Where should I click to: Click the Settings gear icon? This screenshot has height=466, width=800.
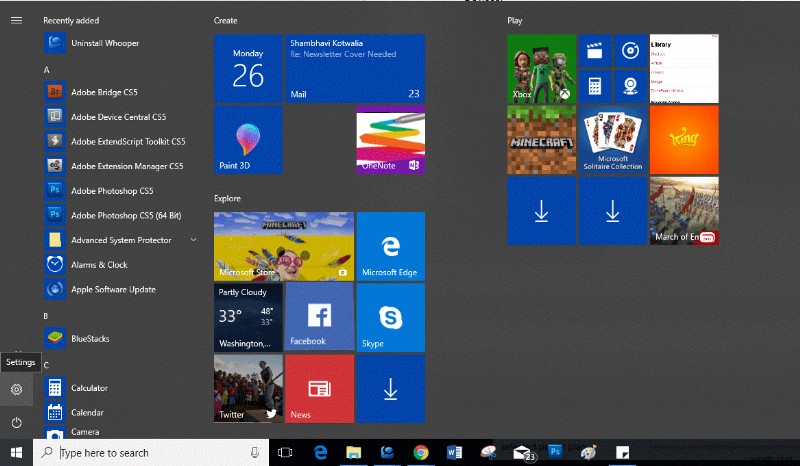pos(16,390)
